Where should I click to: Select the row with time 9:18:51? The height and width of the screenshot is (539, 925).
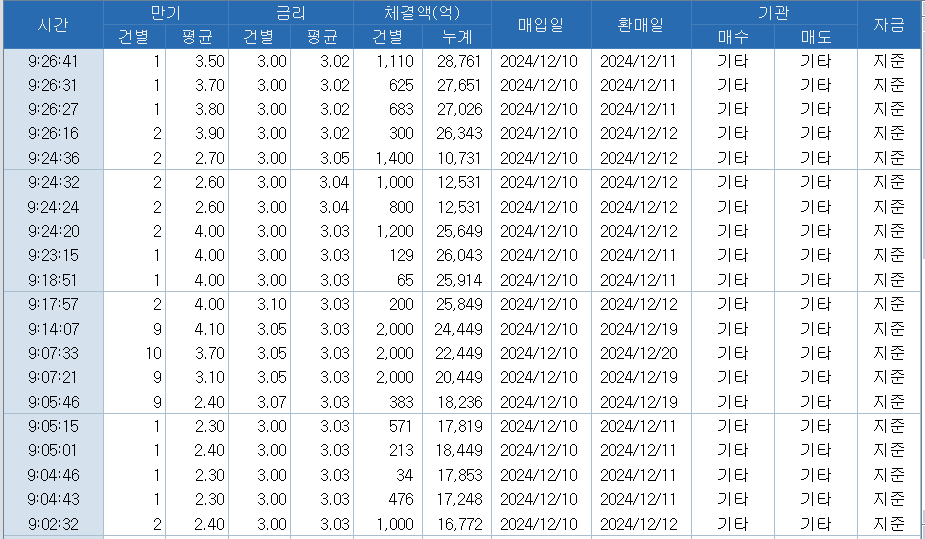(462, 280)
